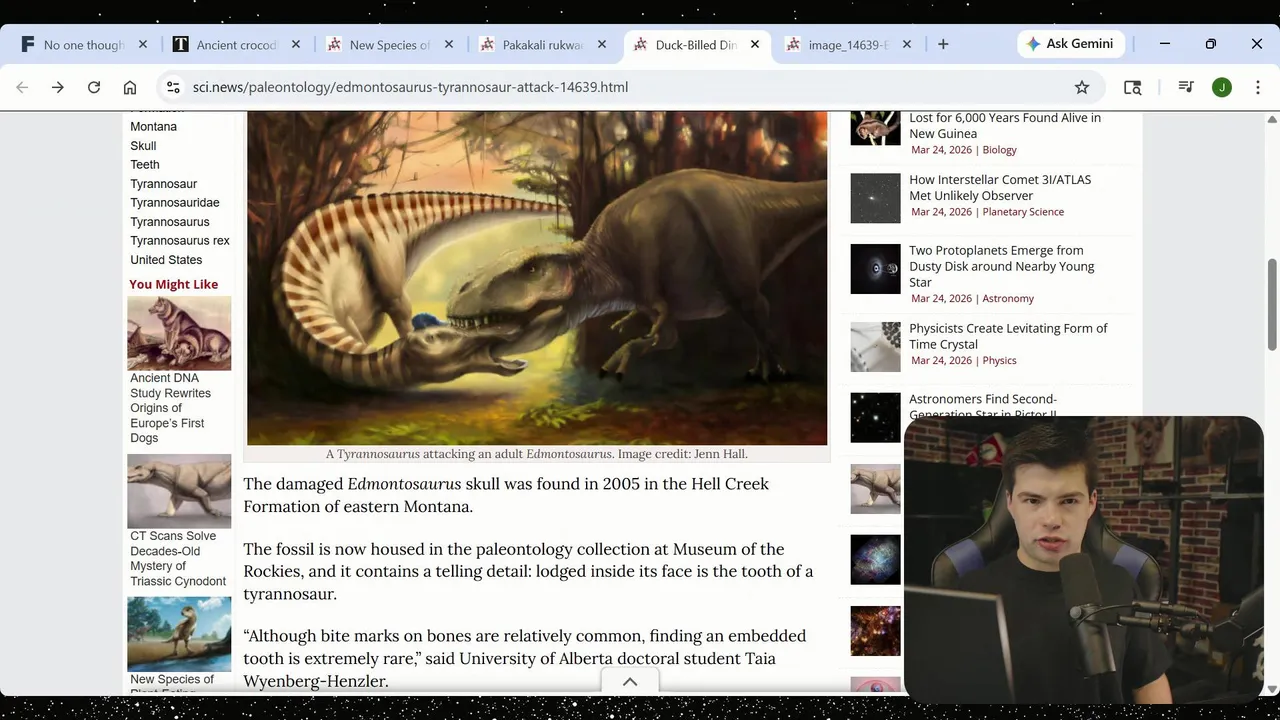Click the page vertical scrollbar thumb
The height and width of the screenshot is (720, 1280).
tap(1272, 304)
